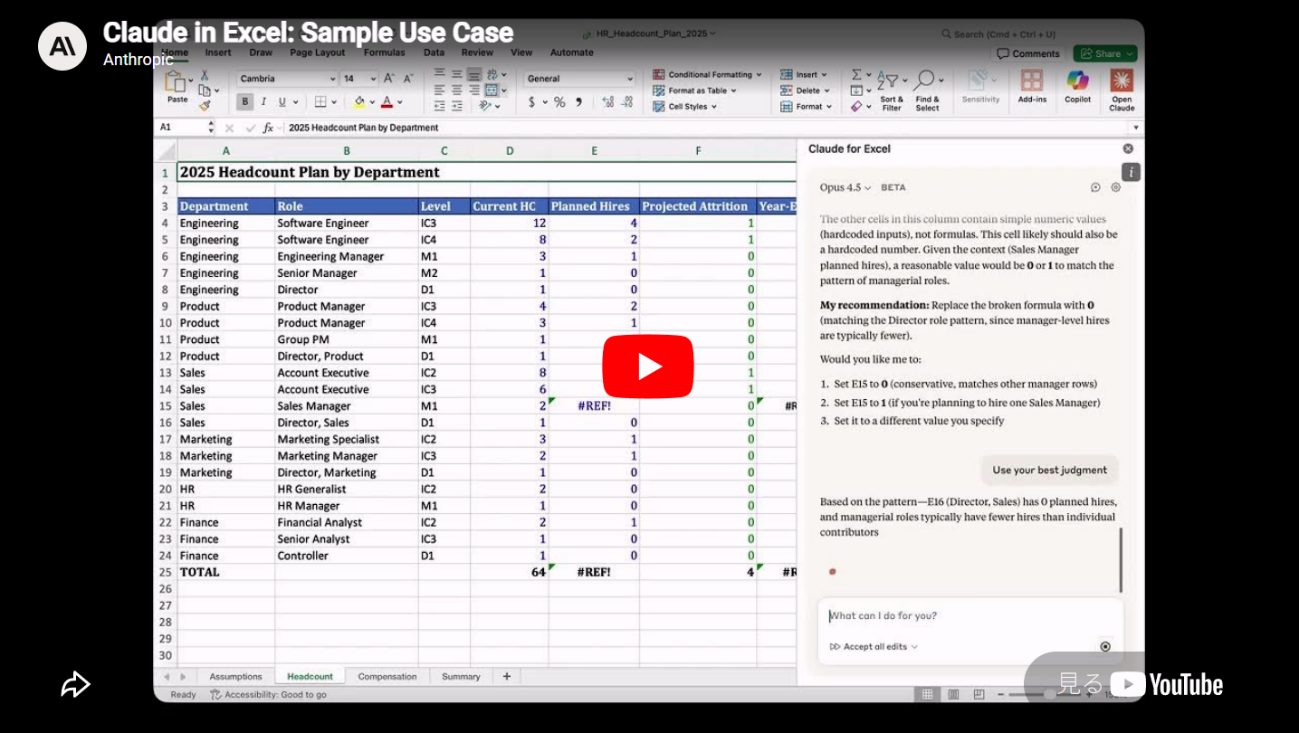Image resolution: width=1299 pixels, height=733 pixels.
Task: Switch to the Page Layout ribbon tab
Action: point(317,53)
